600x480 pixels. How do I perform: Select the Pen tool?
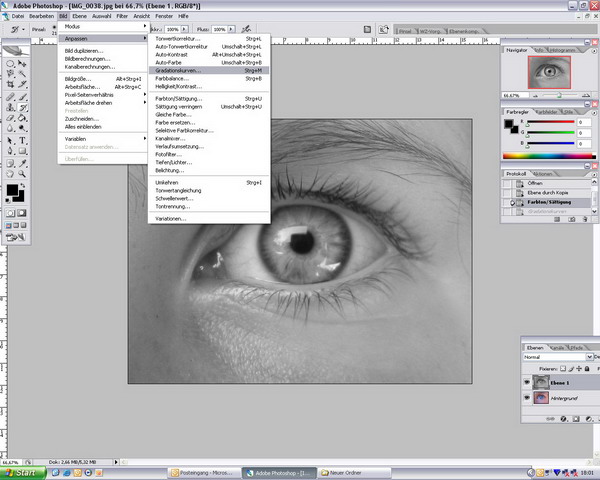[x=10, y=151]
